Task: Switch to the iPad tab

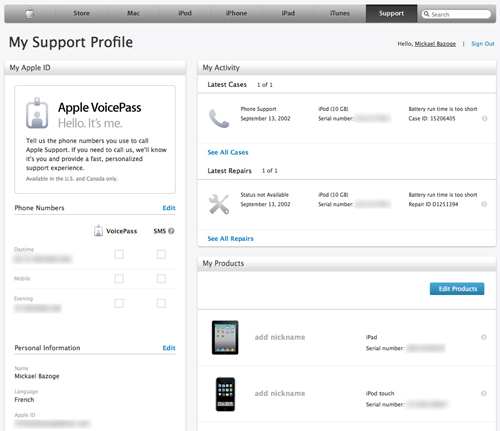Action: coord(288,13)
